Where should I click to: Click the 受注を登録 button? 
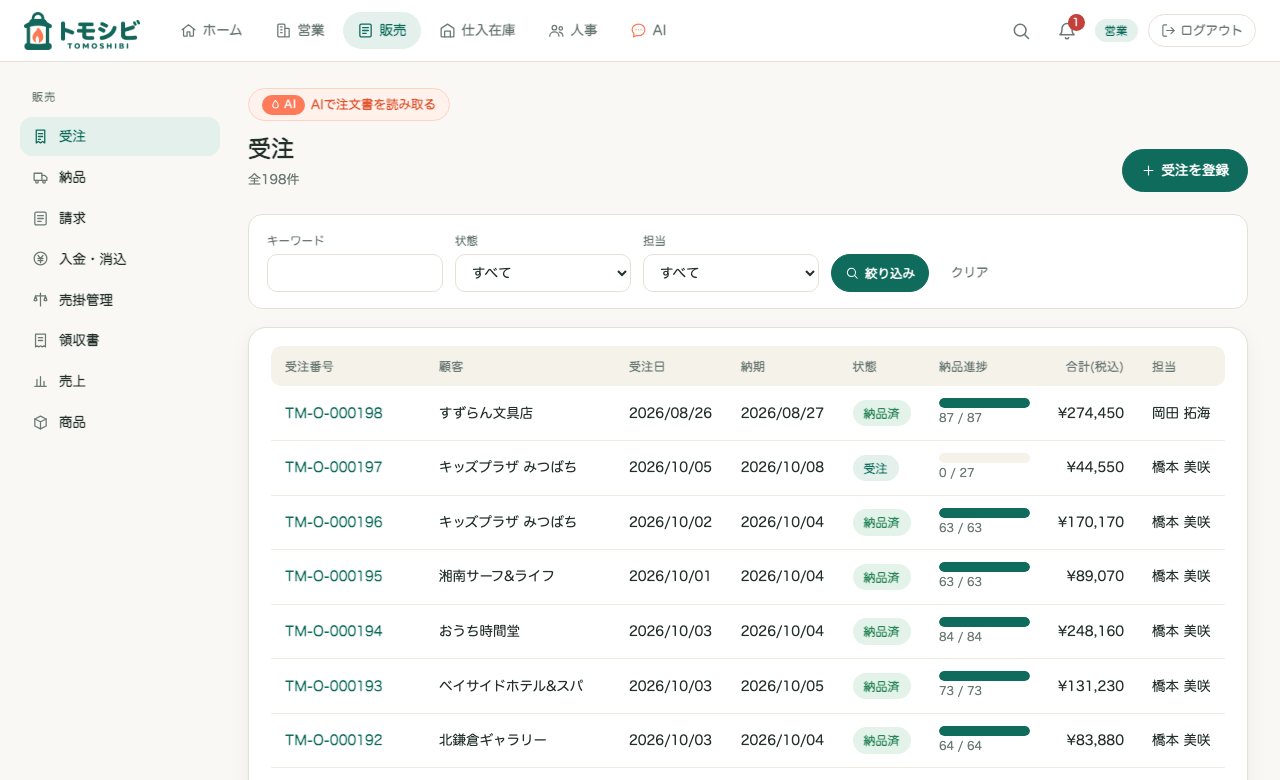click(x=1185, y=170)
